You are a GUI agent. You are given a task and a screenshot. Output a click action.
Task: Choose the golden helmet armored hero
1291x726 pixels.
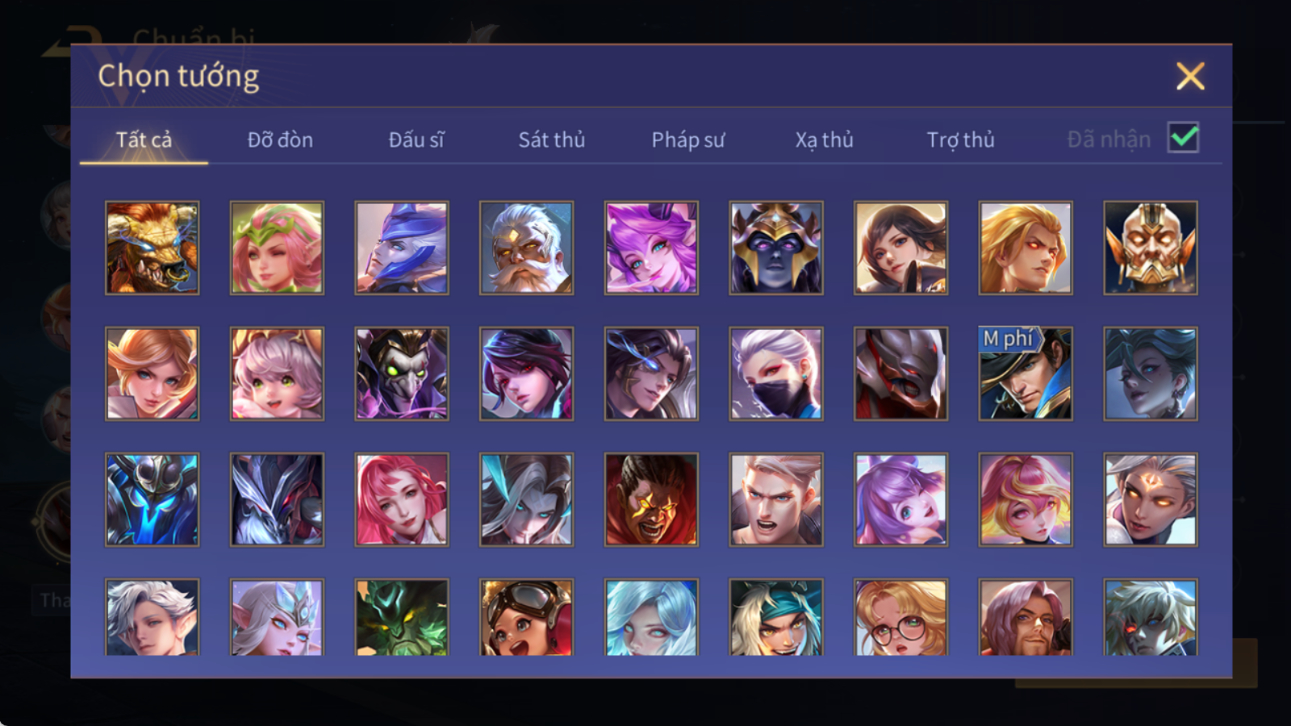[x=1150, y=248]
